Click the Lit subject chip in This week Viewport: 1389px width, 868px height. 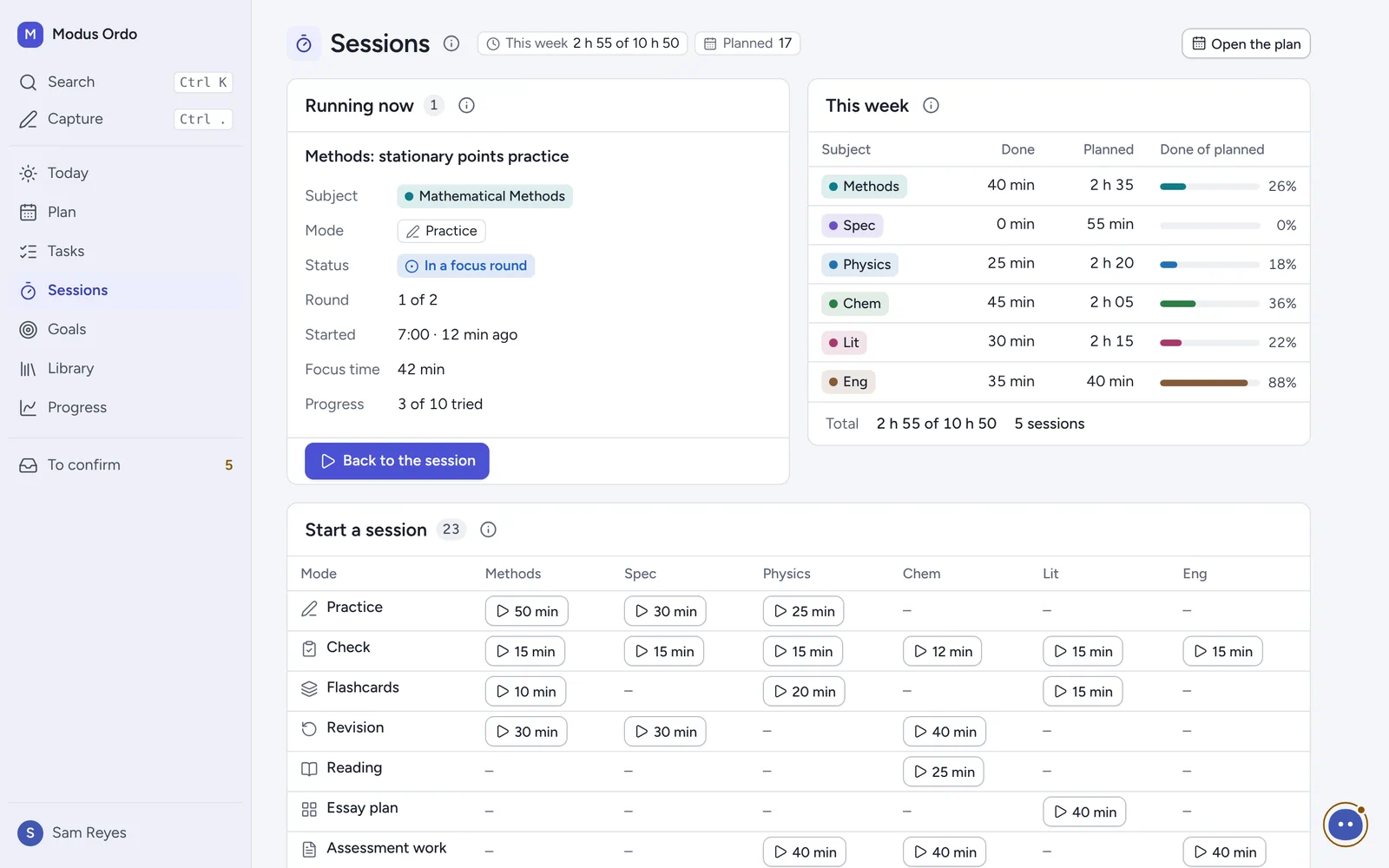844,343
